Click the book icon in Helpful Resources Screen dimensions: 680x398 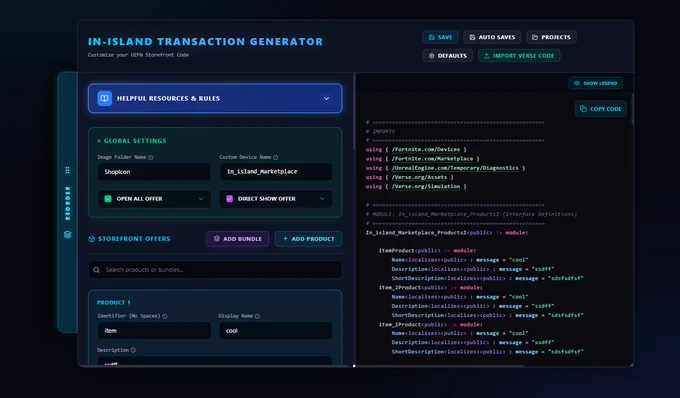coord(105,98)
